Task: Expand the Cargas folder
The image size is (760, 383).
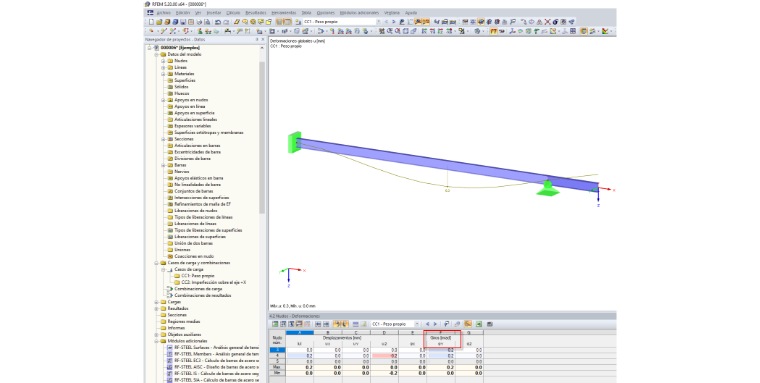Action: [x=157, y=302]
